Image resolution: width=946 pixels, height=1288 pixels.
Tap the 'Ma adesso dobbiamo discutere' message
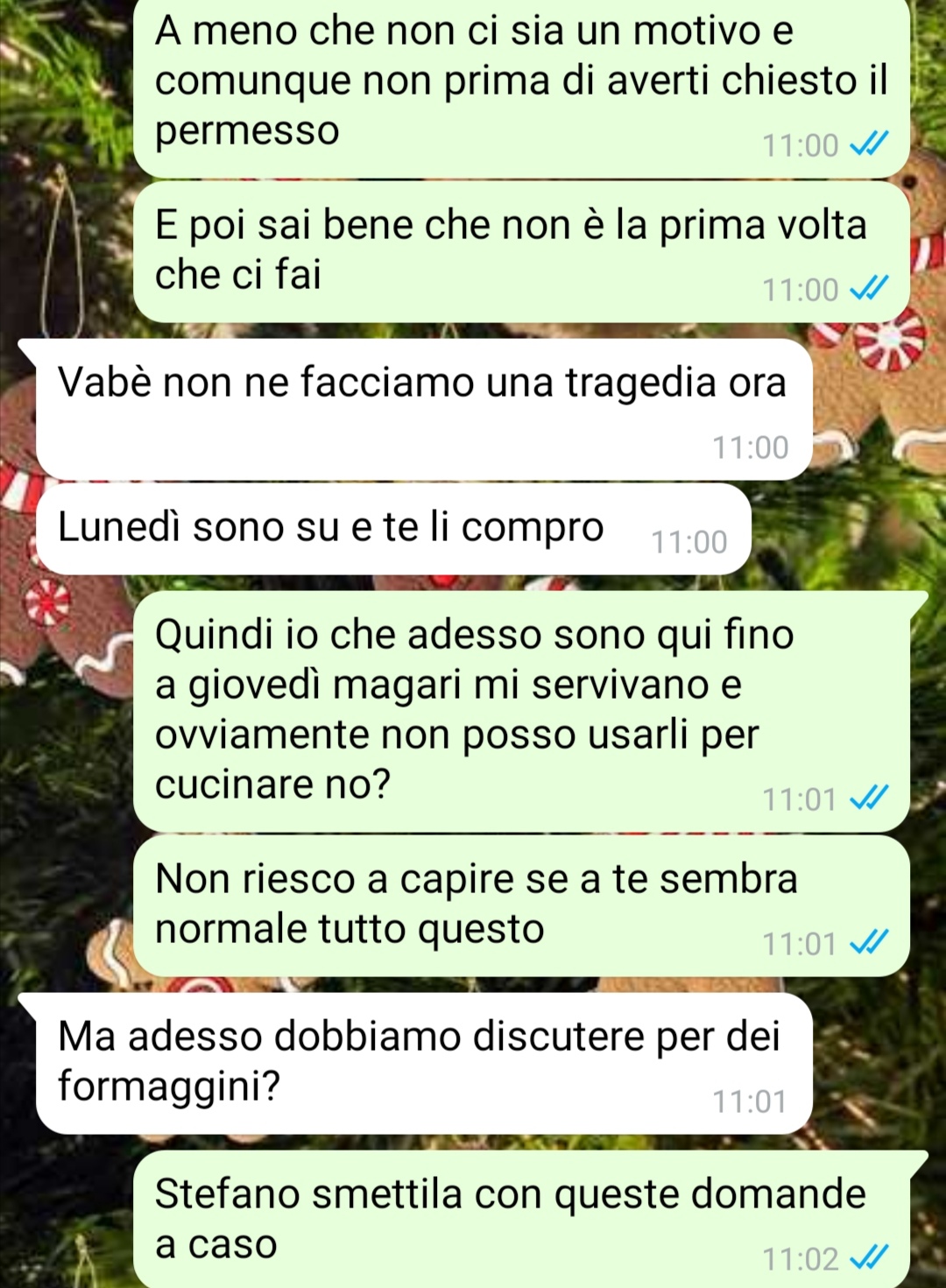tap(424, 1063)
